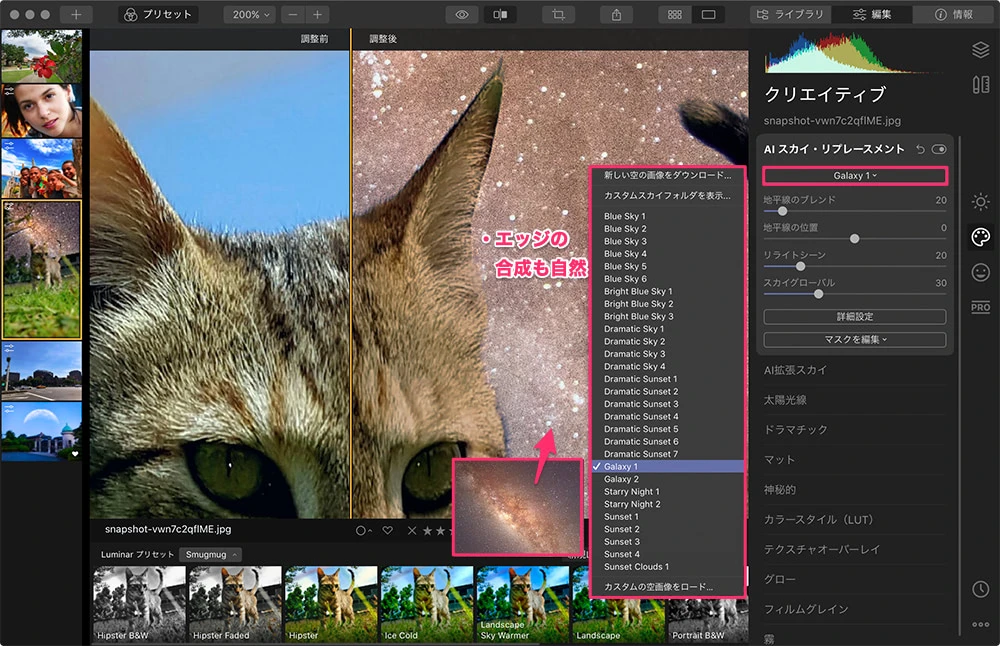
Task: Open the three-dots more options icon
Action: point(980,624)
